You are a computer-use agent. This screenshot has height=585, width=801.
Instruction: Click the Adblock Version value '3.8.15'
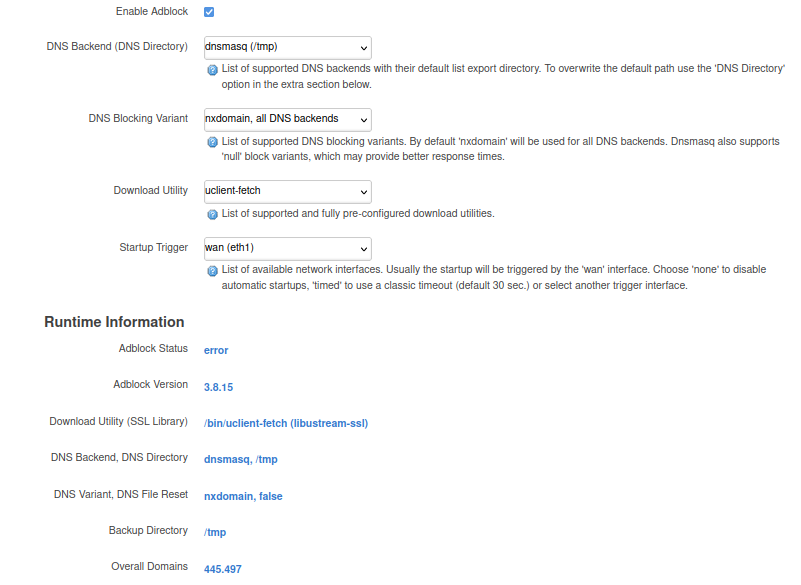219,387
